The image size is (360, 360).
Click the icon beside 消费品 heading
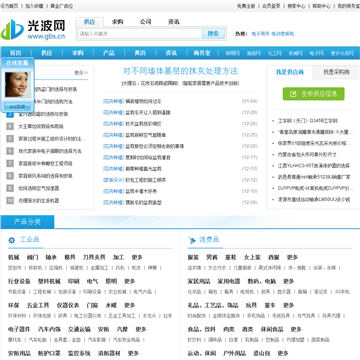point(192,240)
